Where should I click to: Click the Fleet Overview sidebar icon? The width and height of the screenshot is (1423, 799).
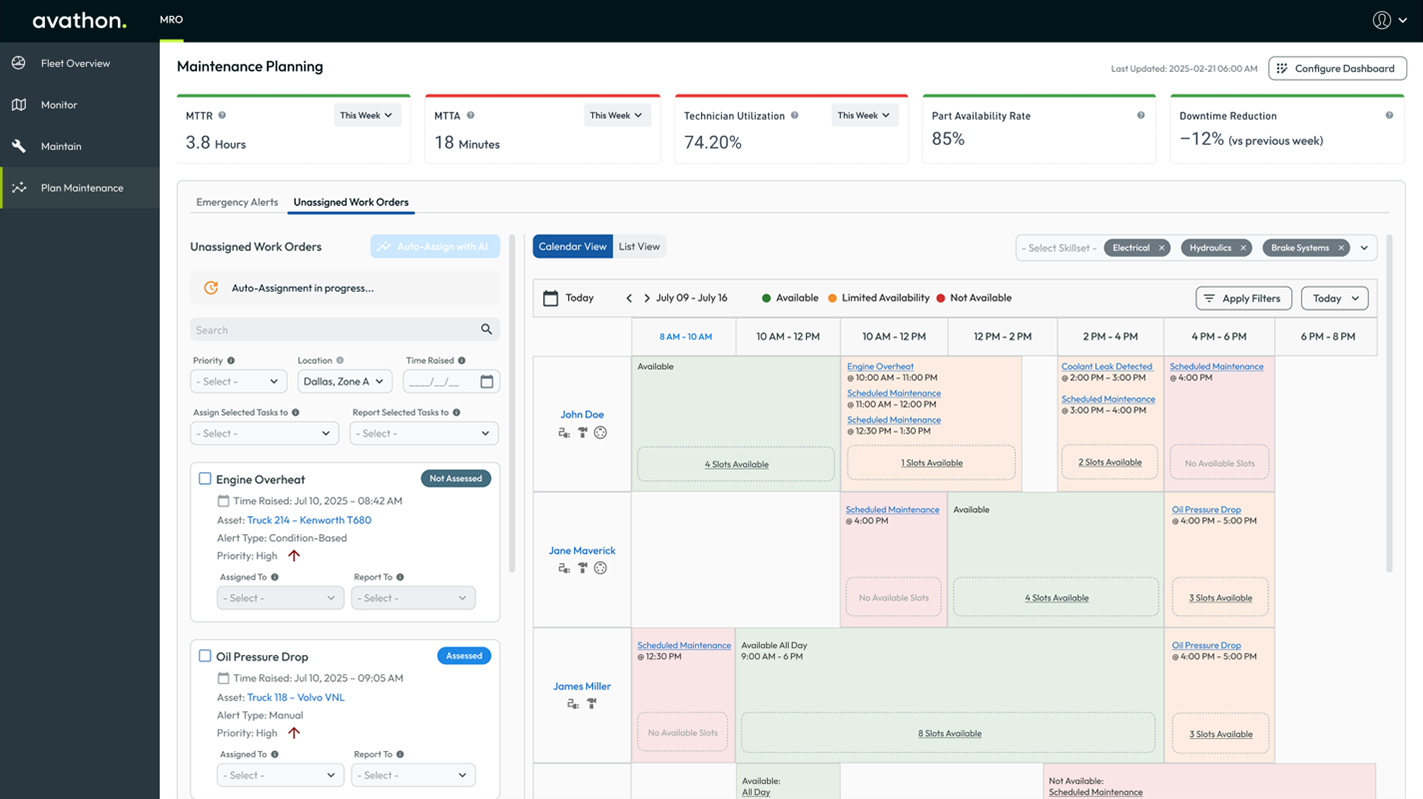pos(19,63)
